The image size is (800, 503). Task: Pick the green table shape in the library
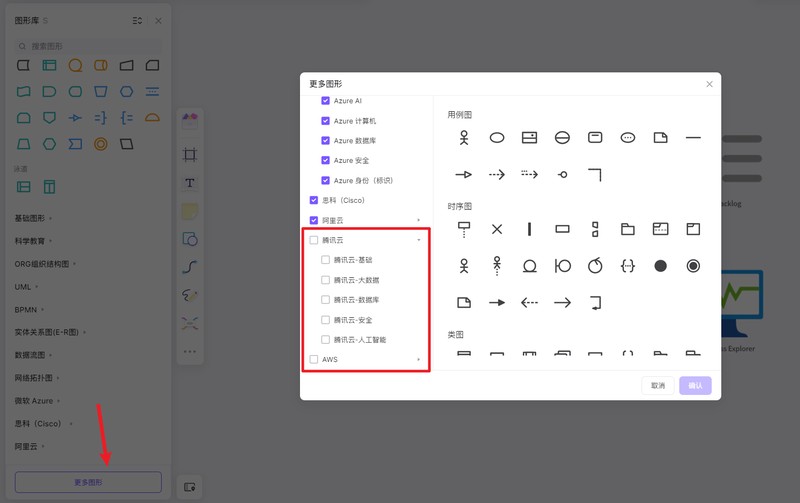pos(49,65)
